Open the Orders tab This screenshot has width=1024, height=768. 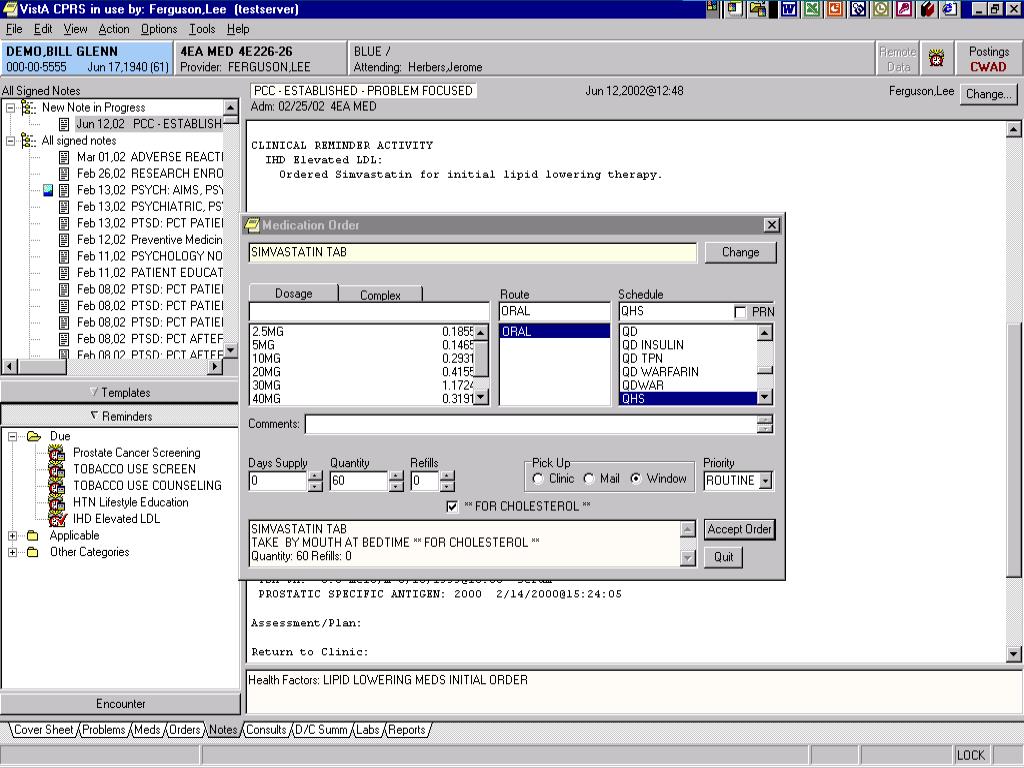[184, 729]
